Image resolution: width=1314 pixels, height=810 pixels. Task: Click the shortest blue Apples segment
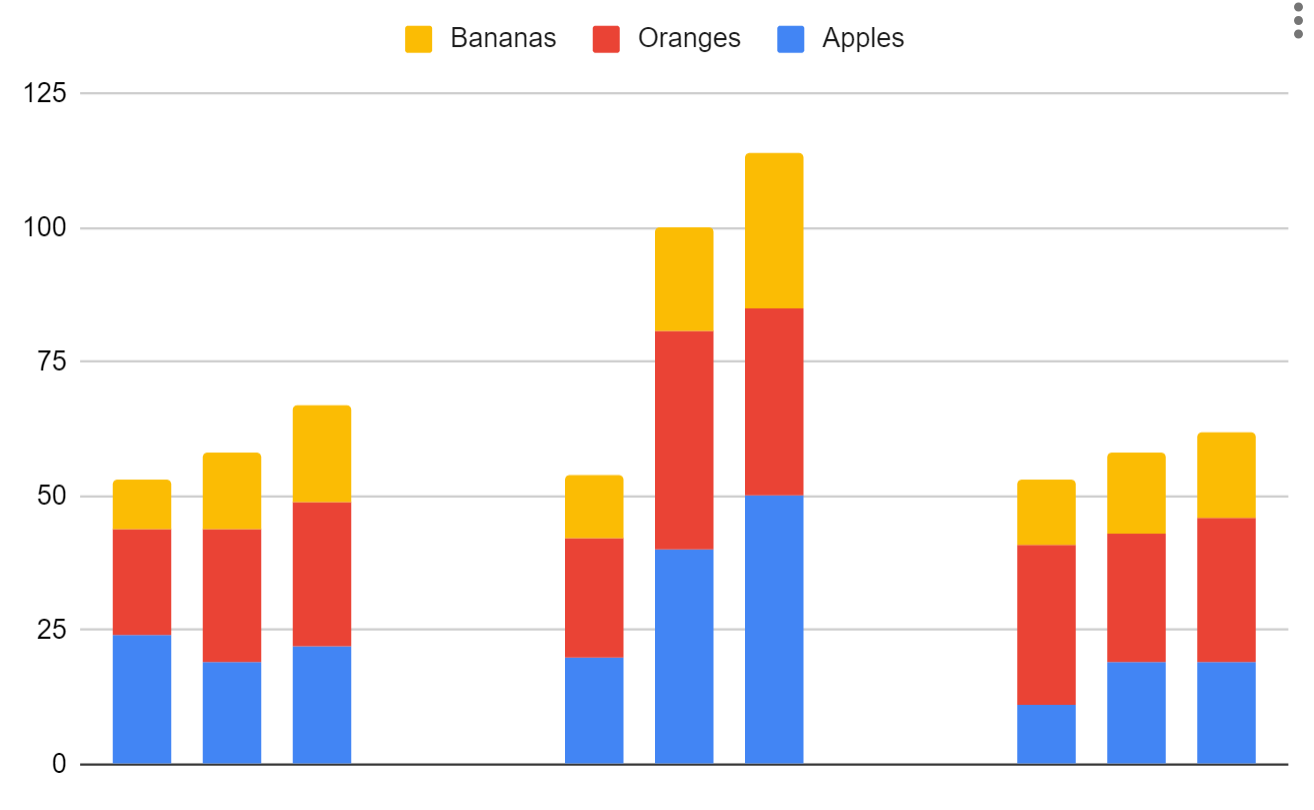[1046, 734]
